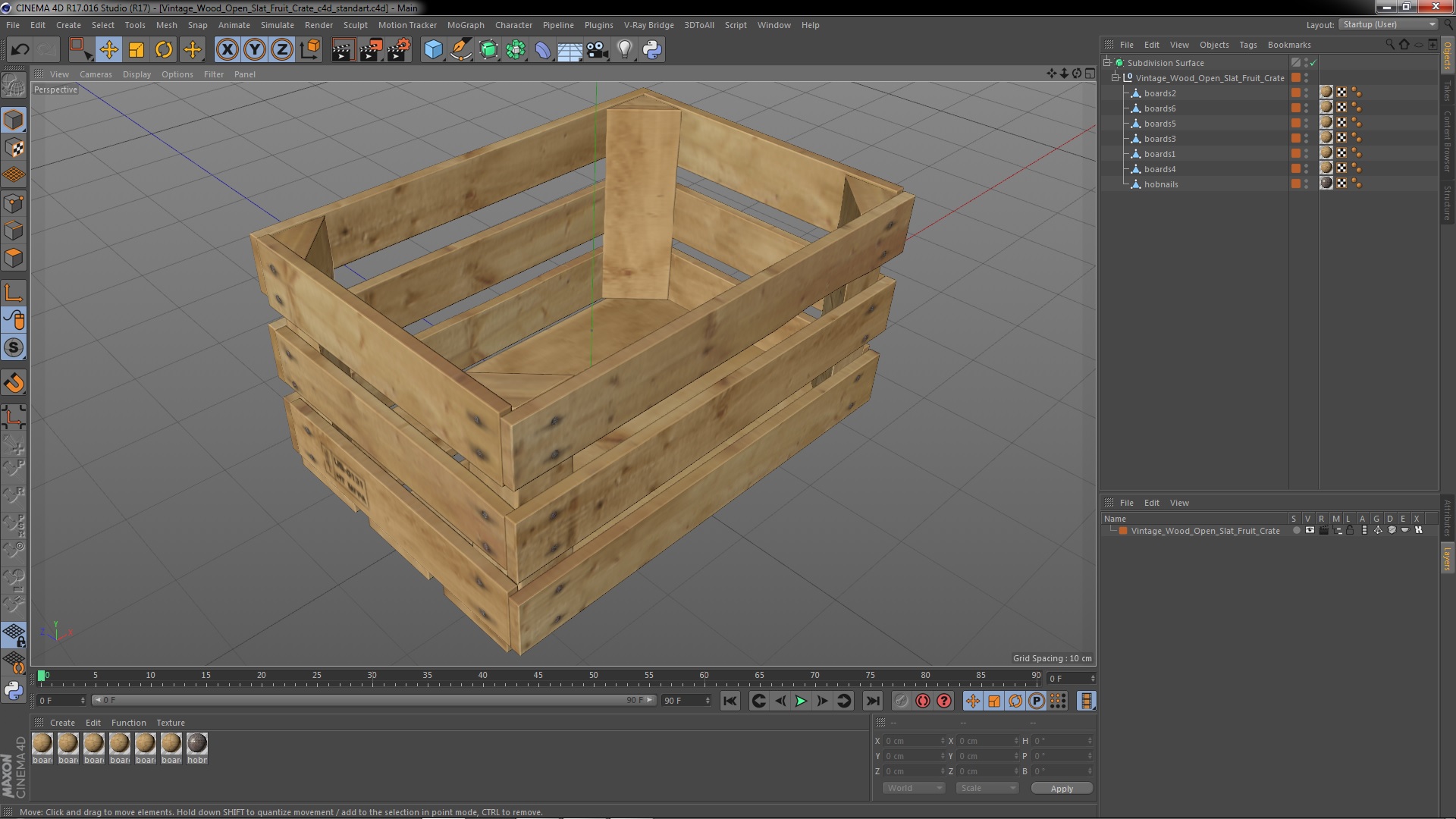Screen dimensions: 1456x819
Task: Open Material Manager Texture menu
Action: tap(170, 723)
